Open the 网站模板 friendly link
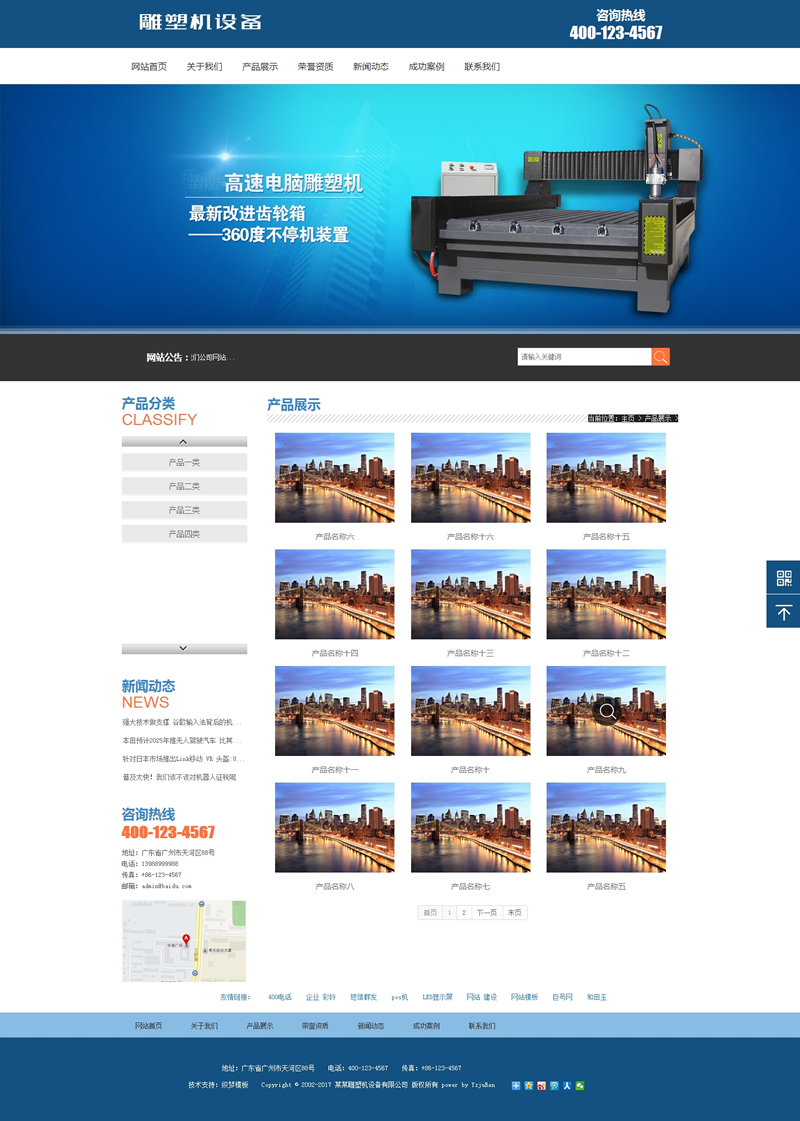 524,997
